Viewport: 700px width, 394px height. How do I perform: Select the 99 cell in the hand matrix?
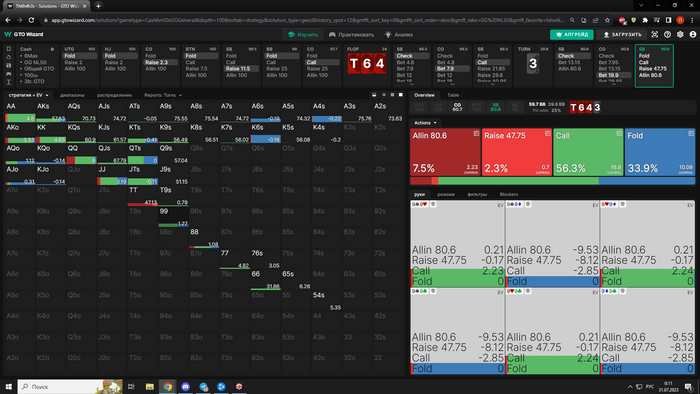(x=173, y=217)
